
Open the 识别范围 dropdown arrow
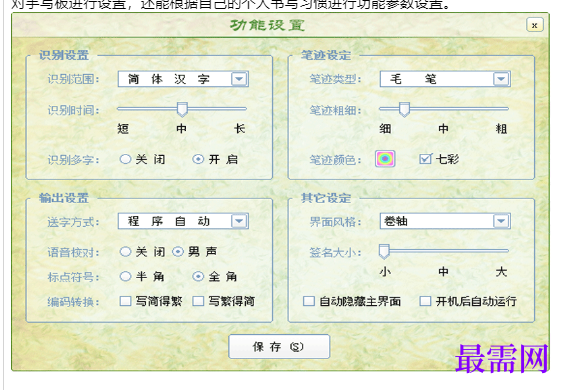coord(239,79)
